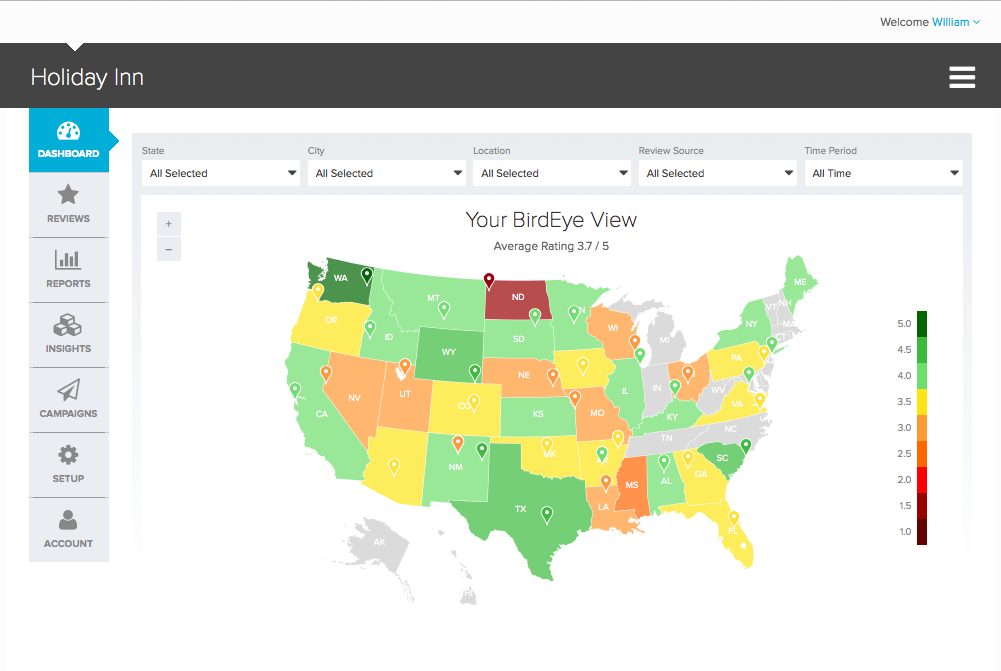This screenshot has height=671, width=1001.
Task: Open the hamburger menu icon
Action: click(x=962, y=78)
